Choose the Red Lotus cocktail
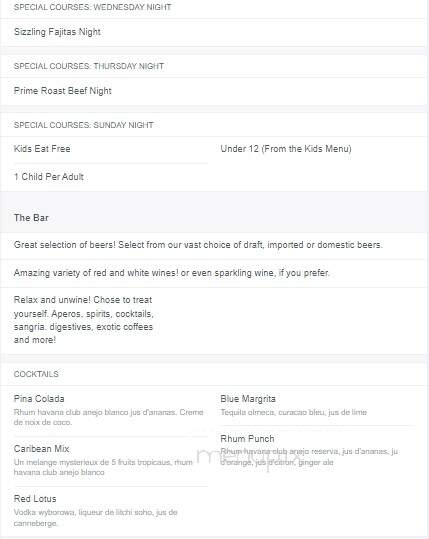 point(35,498)
